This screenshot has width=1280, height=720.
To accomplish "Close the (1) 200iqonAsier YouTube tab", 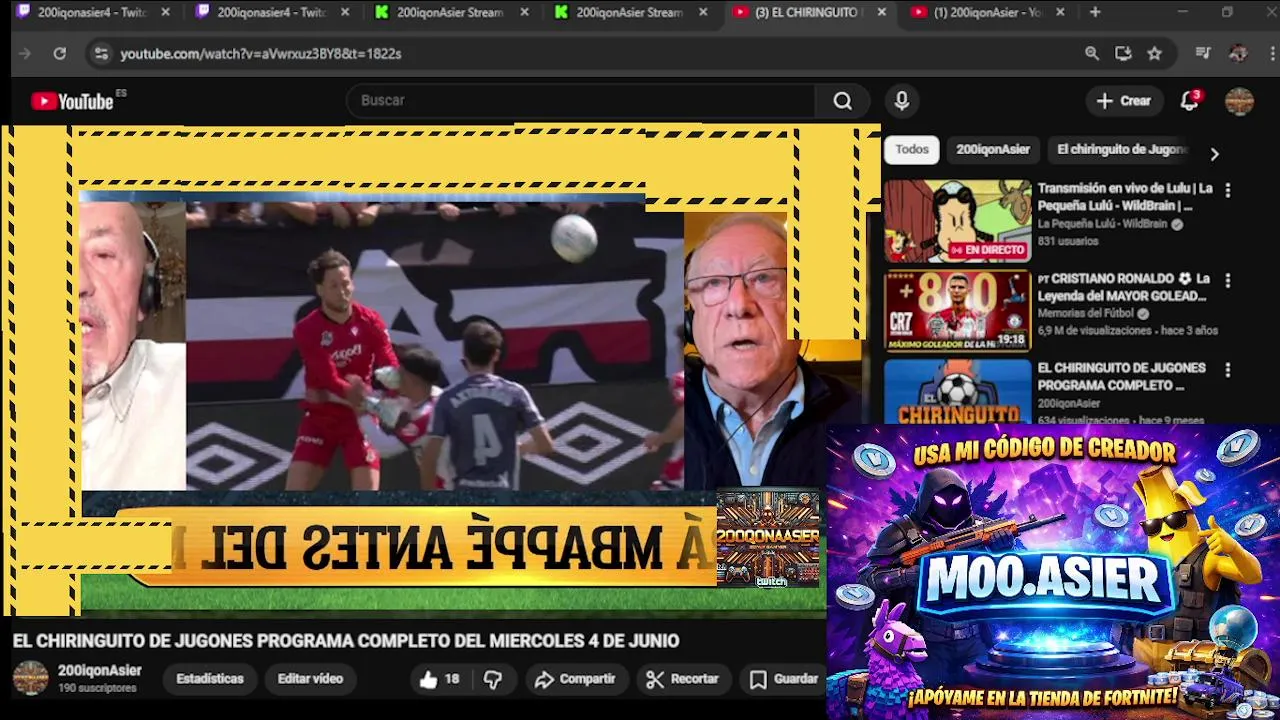I will [x=1060, y=12].
